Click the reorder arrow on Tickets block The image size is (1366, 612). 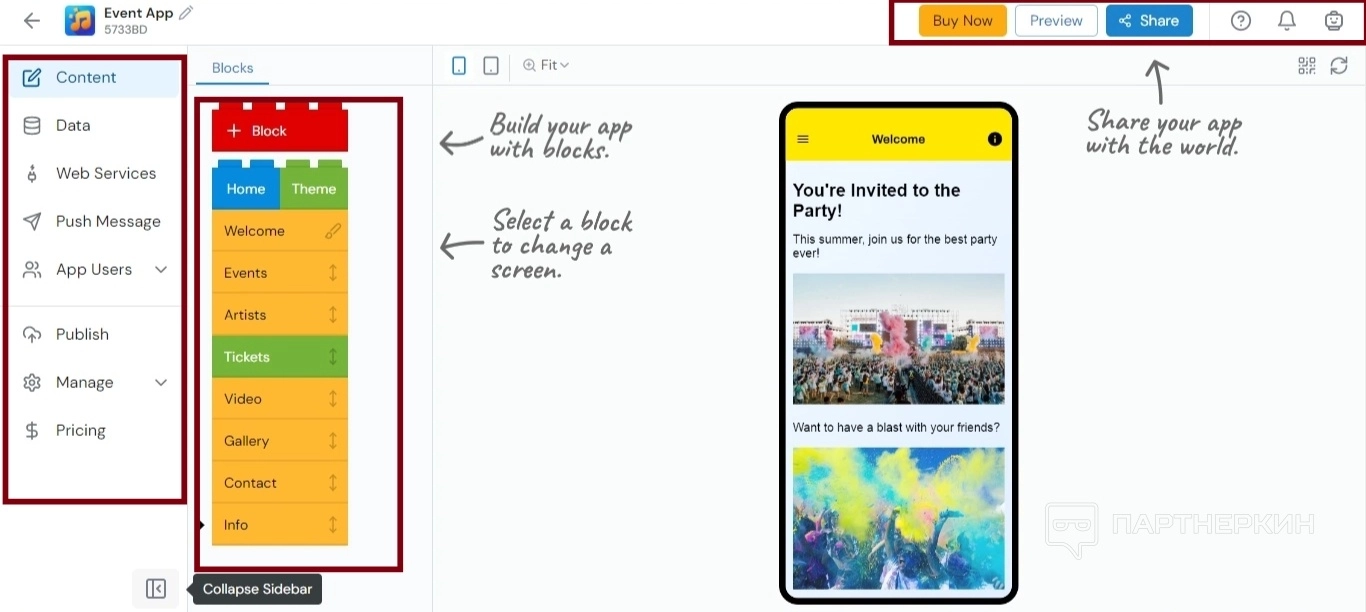333,357
